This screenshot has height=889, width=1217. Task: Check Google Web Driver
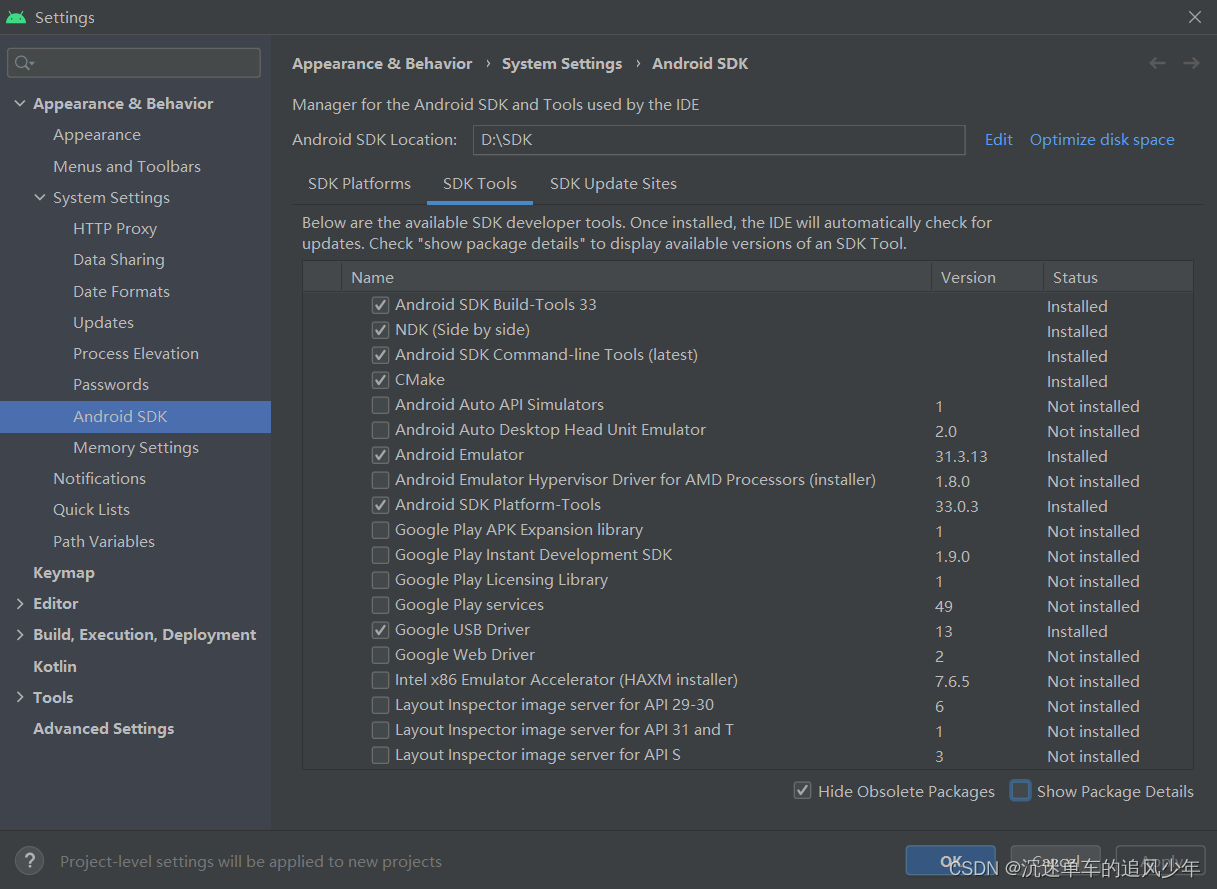380,655
